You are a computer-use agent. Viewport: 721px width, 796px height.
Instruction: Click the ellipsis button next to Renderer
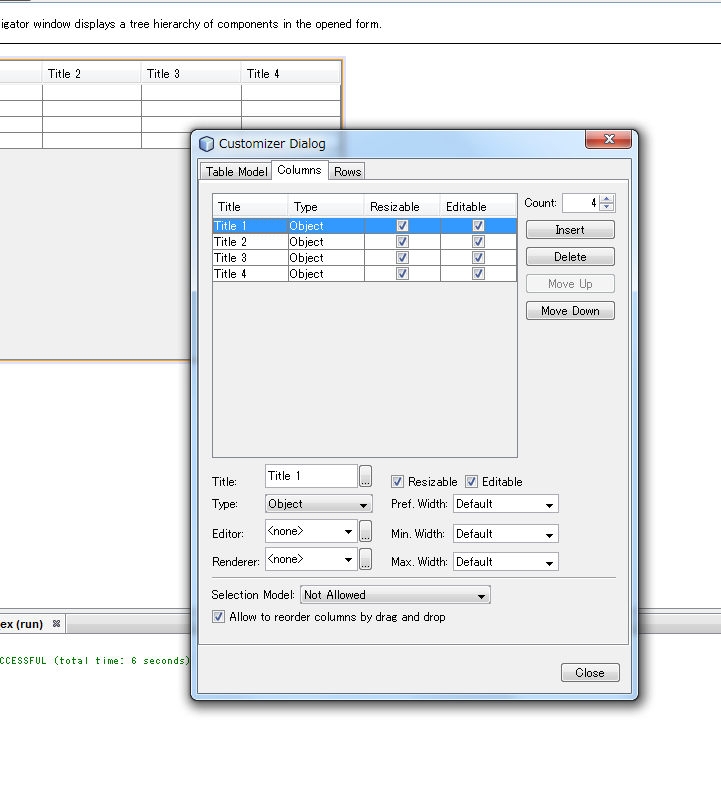click(365, 559)
